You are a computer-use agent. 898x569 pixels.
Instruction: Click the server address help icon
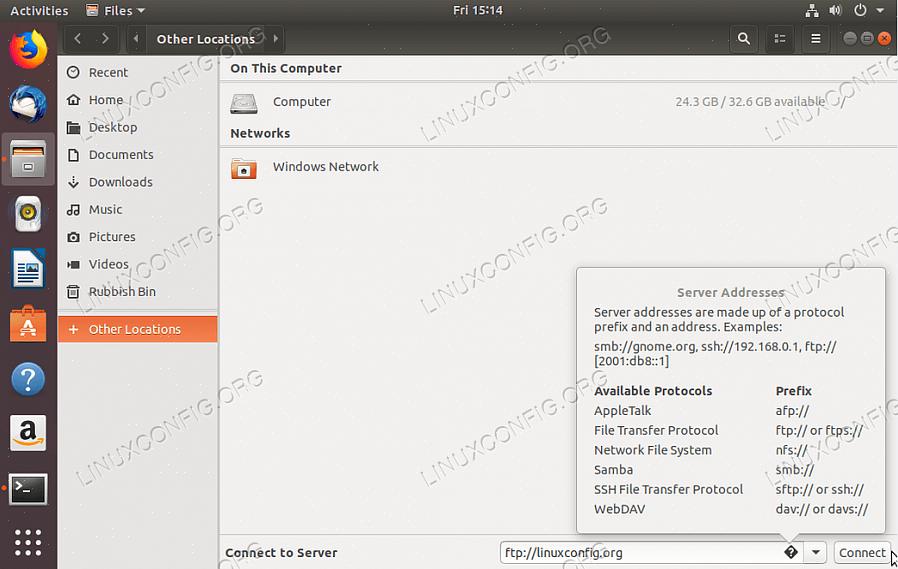[790, 552]
